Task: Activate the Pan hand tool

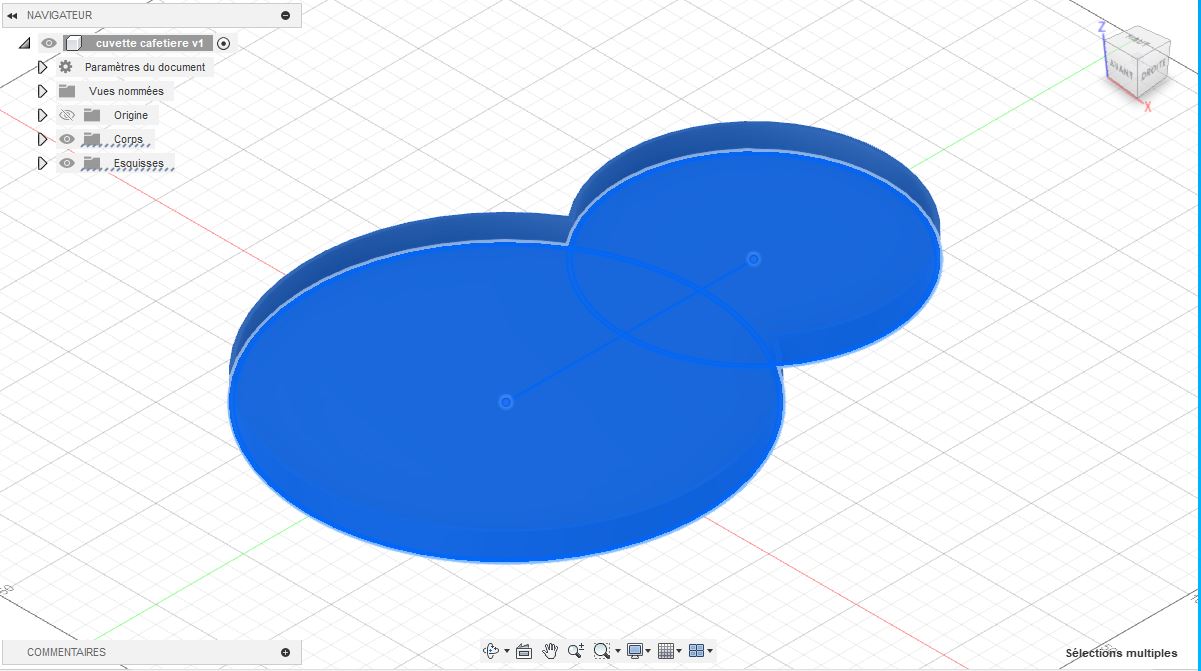Action: [549, 651]
